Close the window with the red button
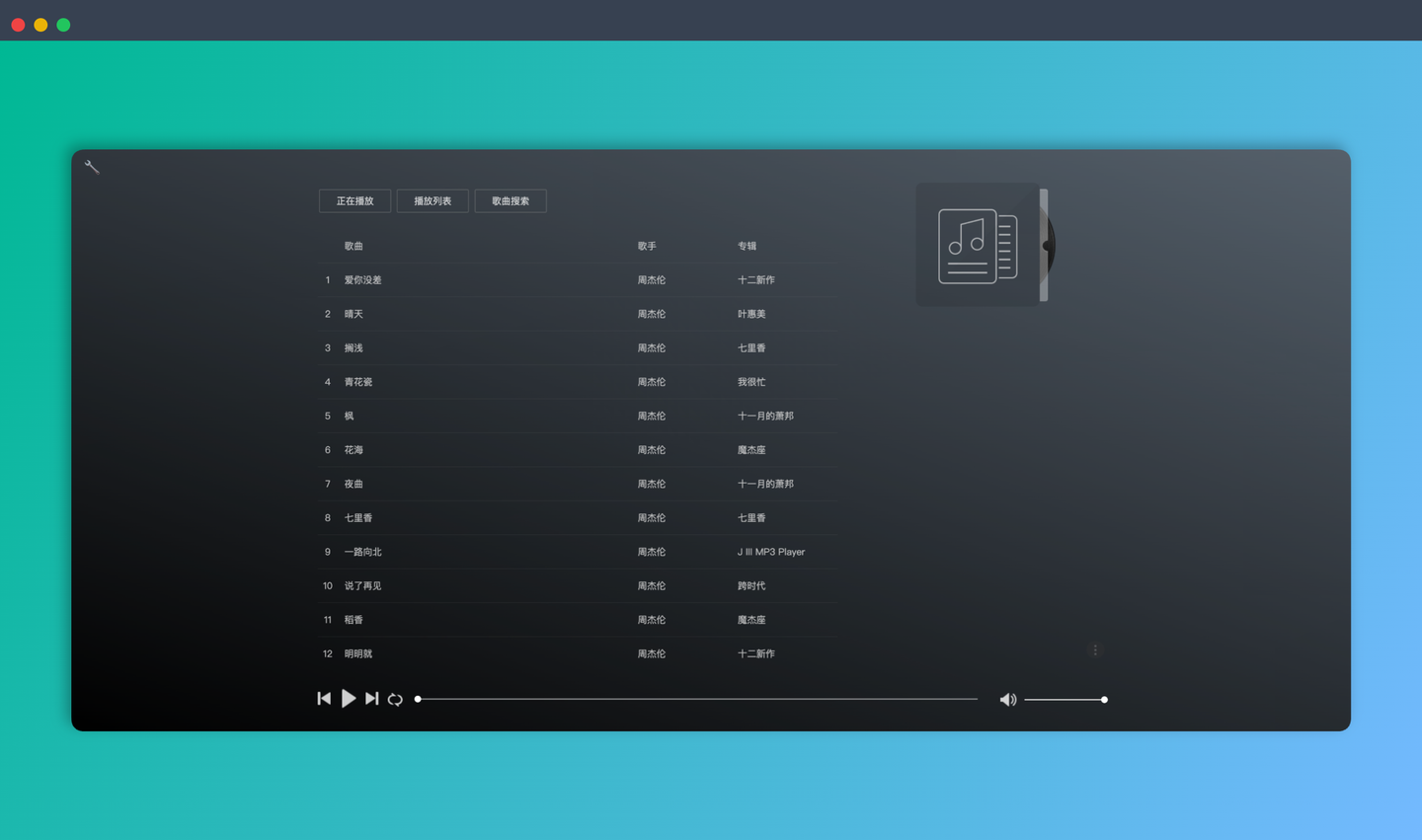The width and height of the screenshot is (1422, 840). point(18,25)
